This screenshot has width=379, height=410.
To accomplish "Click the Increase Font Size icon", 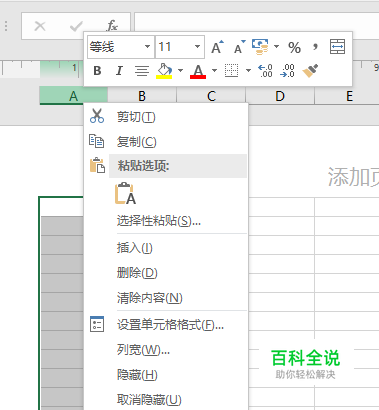I will coord(217,47).
